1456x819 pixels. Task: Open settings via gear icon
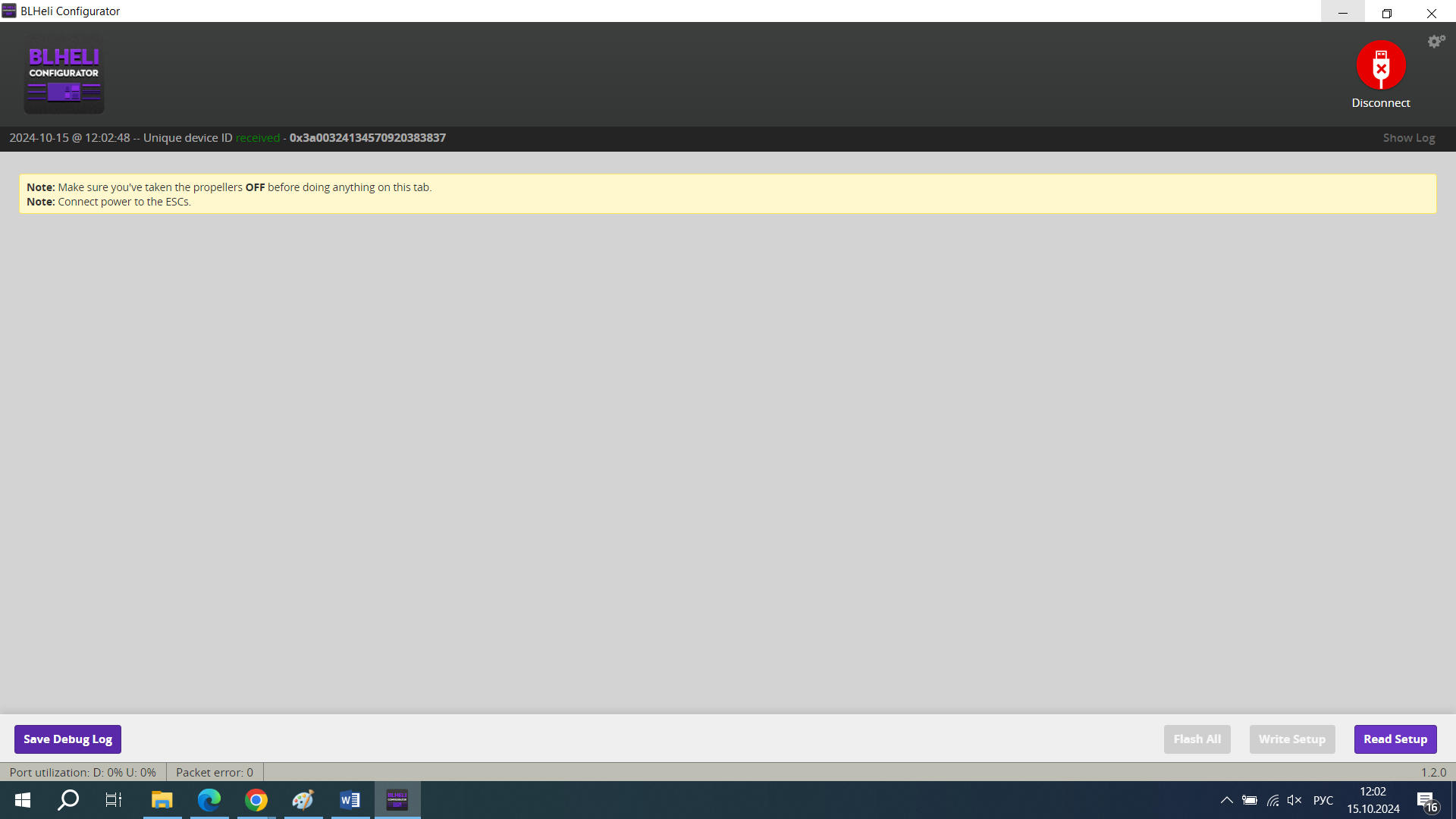[1436, 42]
